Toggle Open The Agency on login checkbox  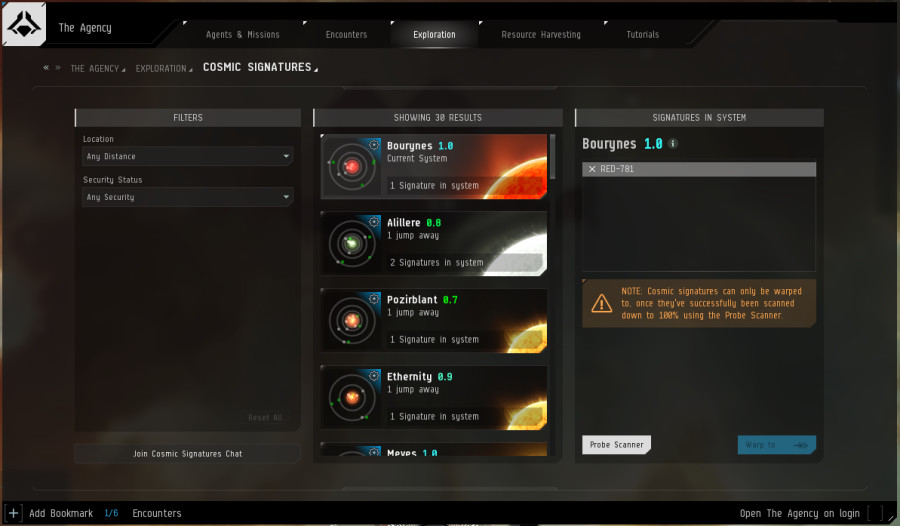pos(875,513)
